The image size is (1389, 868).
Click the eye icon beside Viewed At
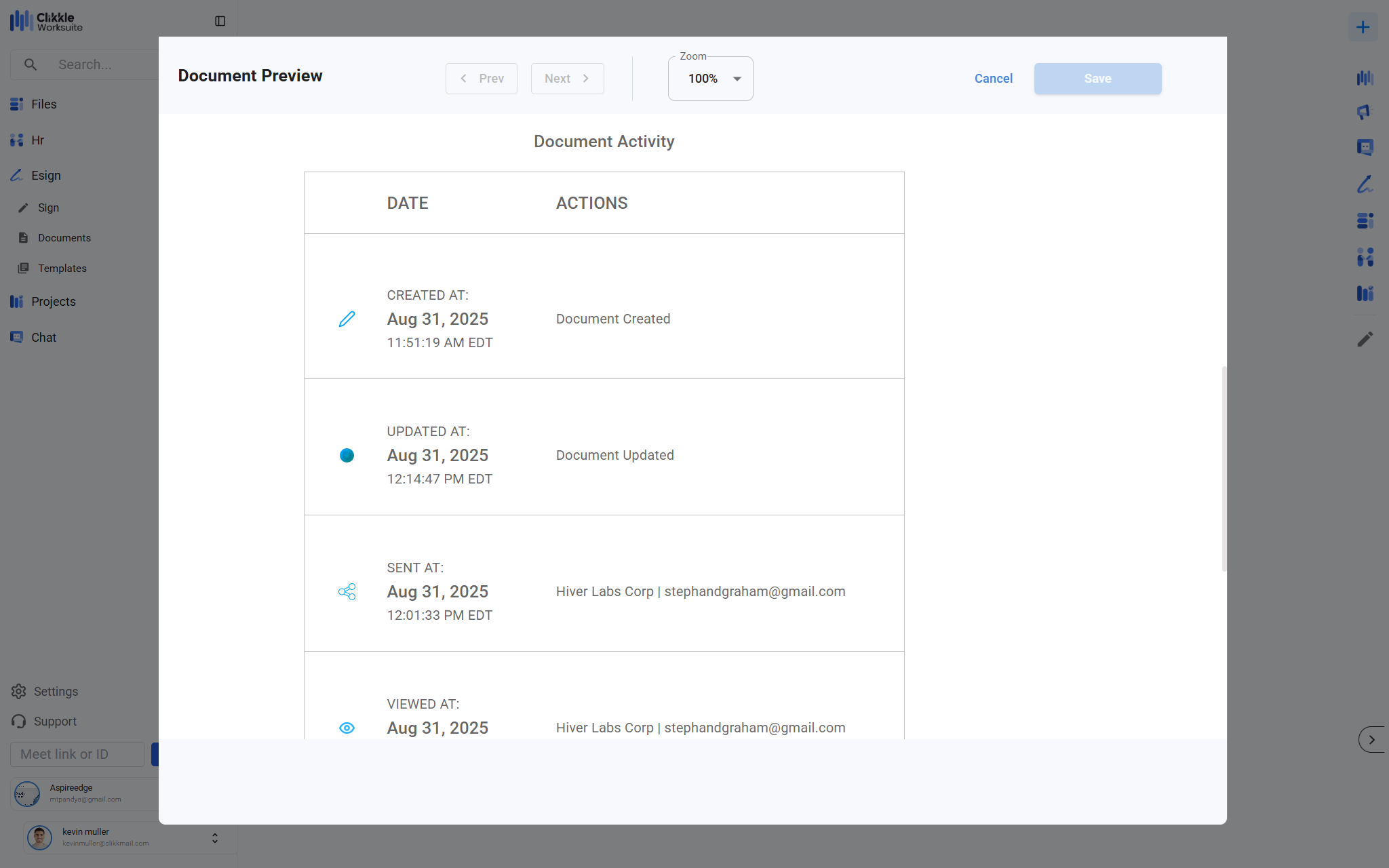click(347, 728)
